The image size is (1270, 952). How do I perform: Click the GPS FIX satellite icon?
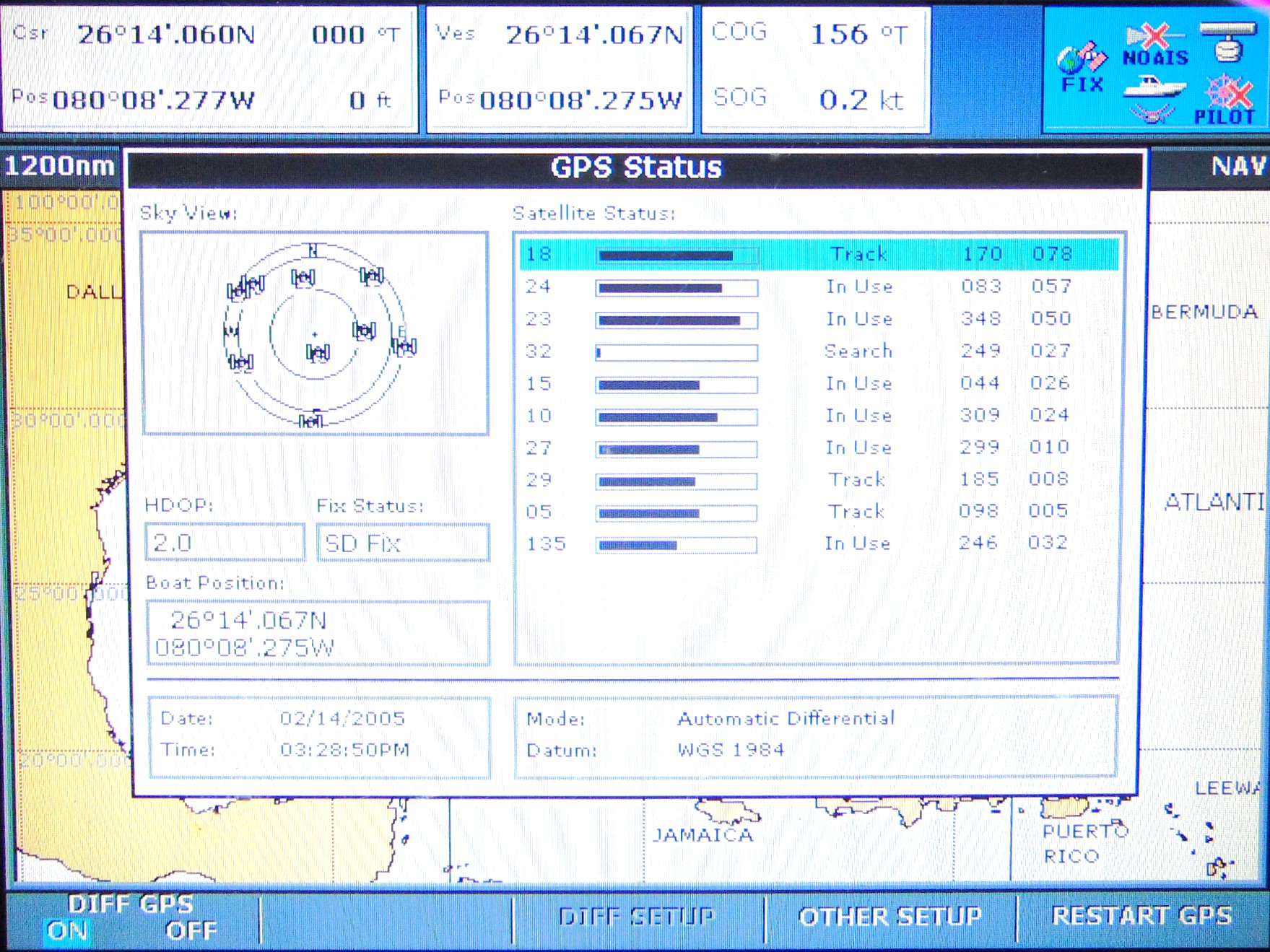pos(1082,68)
